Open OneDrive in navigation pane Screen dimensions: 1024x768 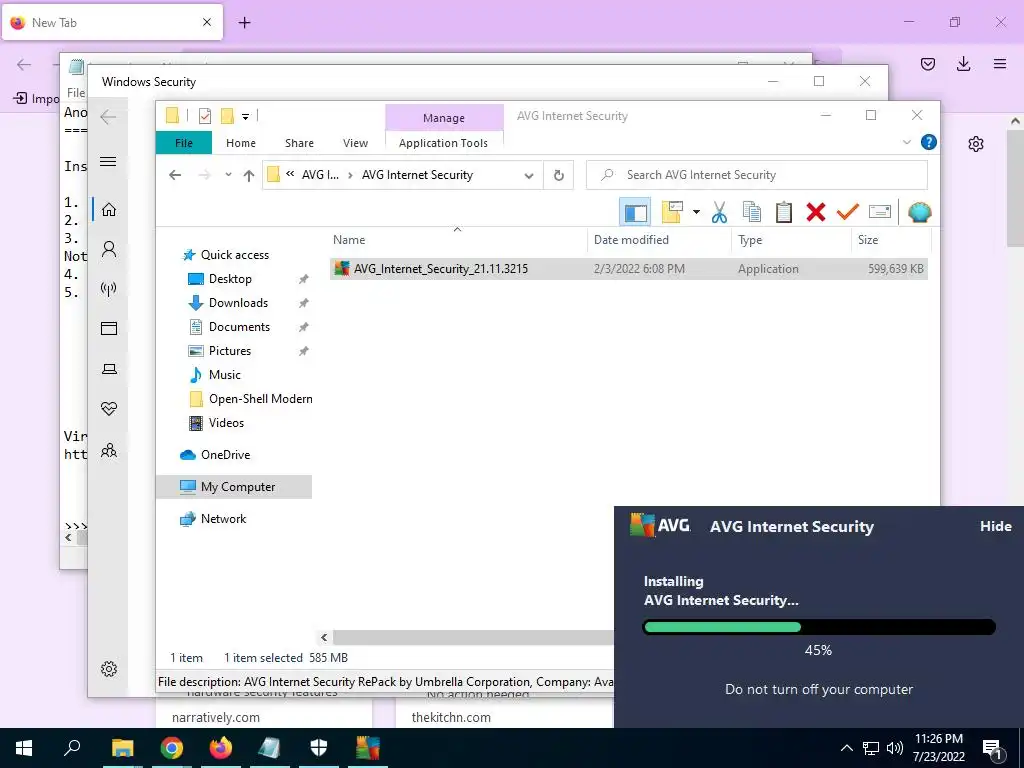pos(225,455)
